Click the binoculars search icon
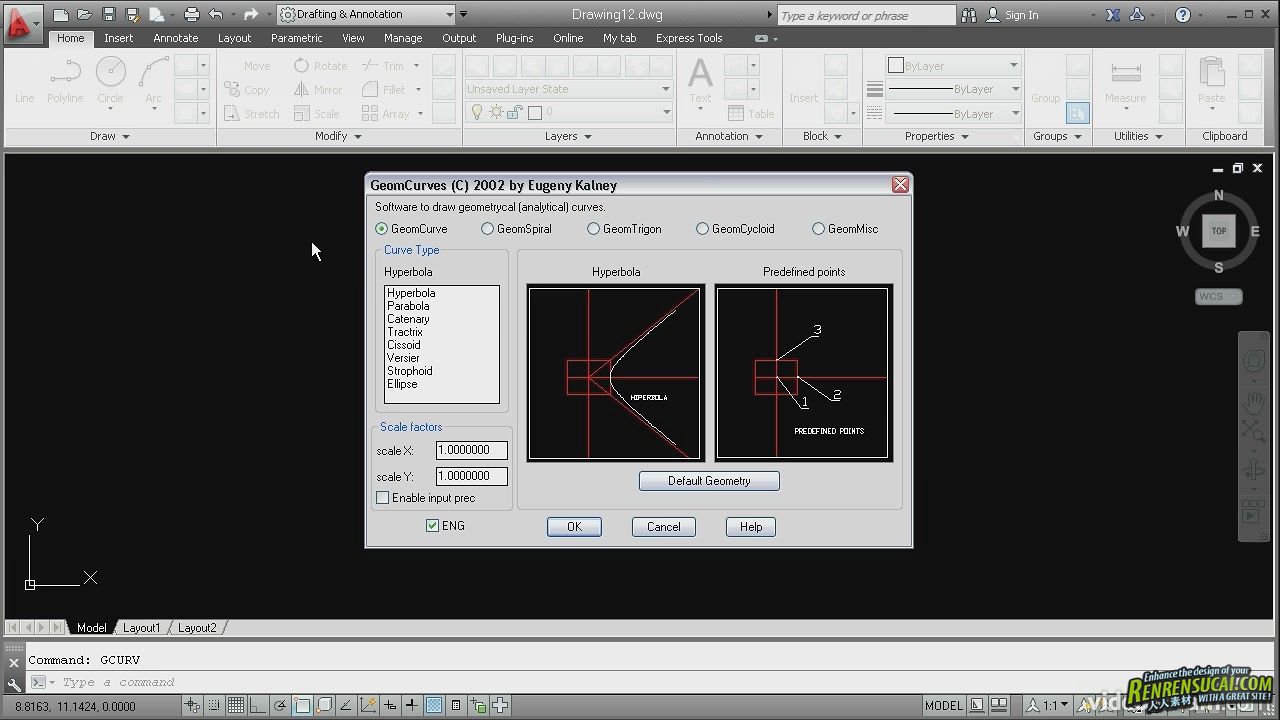Viewport: 1280px width, 720px height. tap(969, 15)
